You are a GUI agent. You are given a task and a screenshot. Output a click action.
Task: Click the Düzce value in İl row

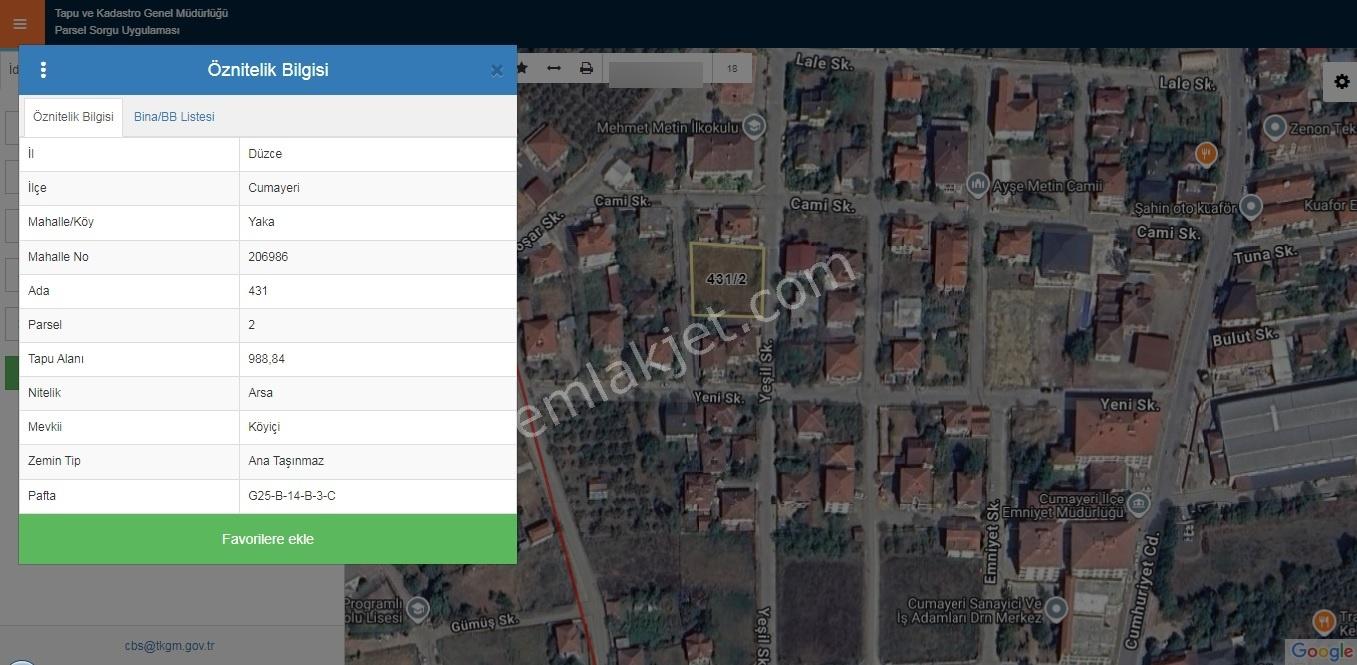point(265,154)
